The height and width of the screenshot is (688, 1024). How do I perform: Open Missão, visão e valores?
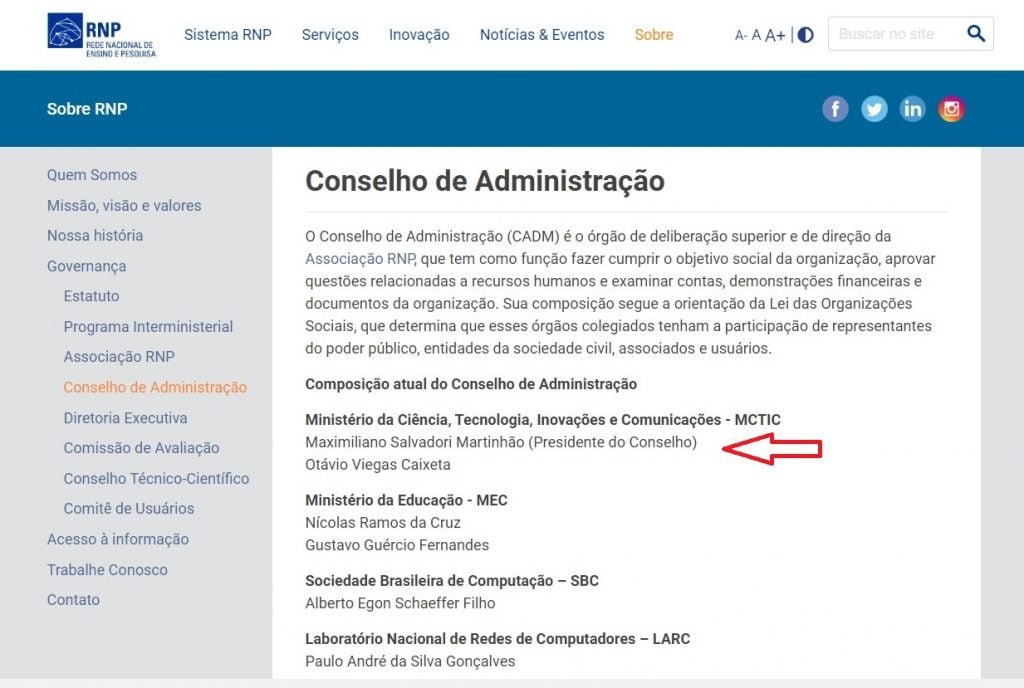tap(124, 206)
